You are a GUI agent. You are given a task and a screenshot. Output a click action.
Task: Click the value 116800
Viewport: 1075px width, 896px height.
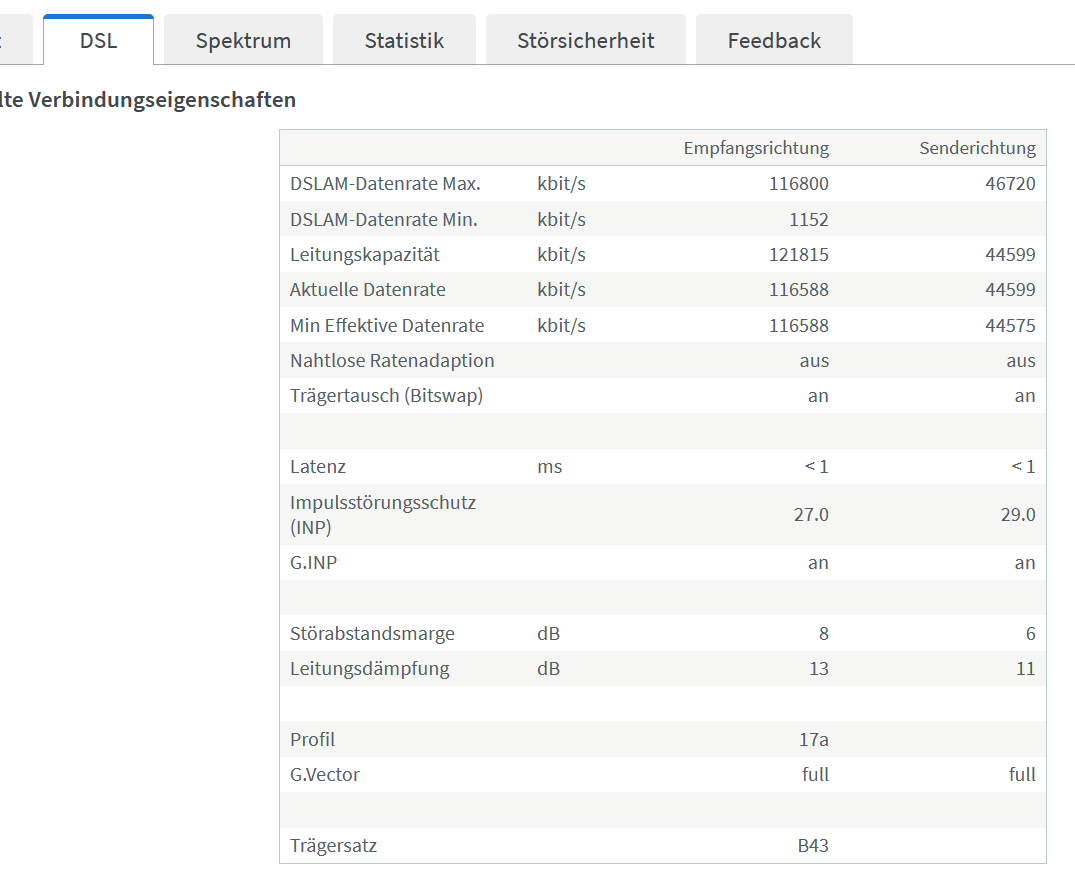[x=798, y=184]
